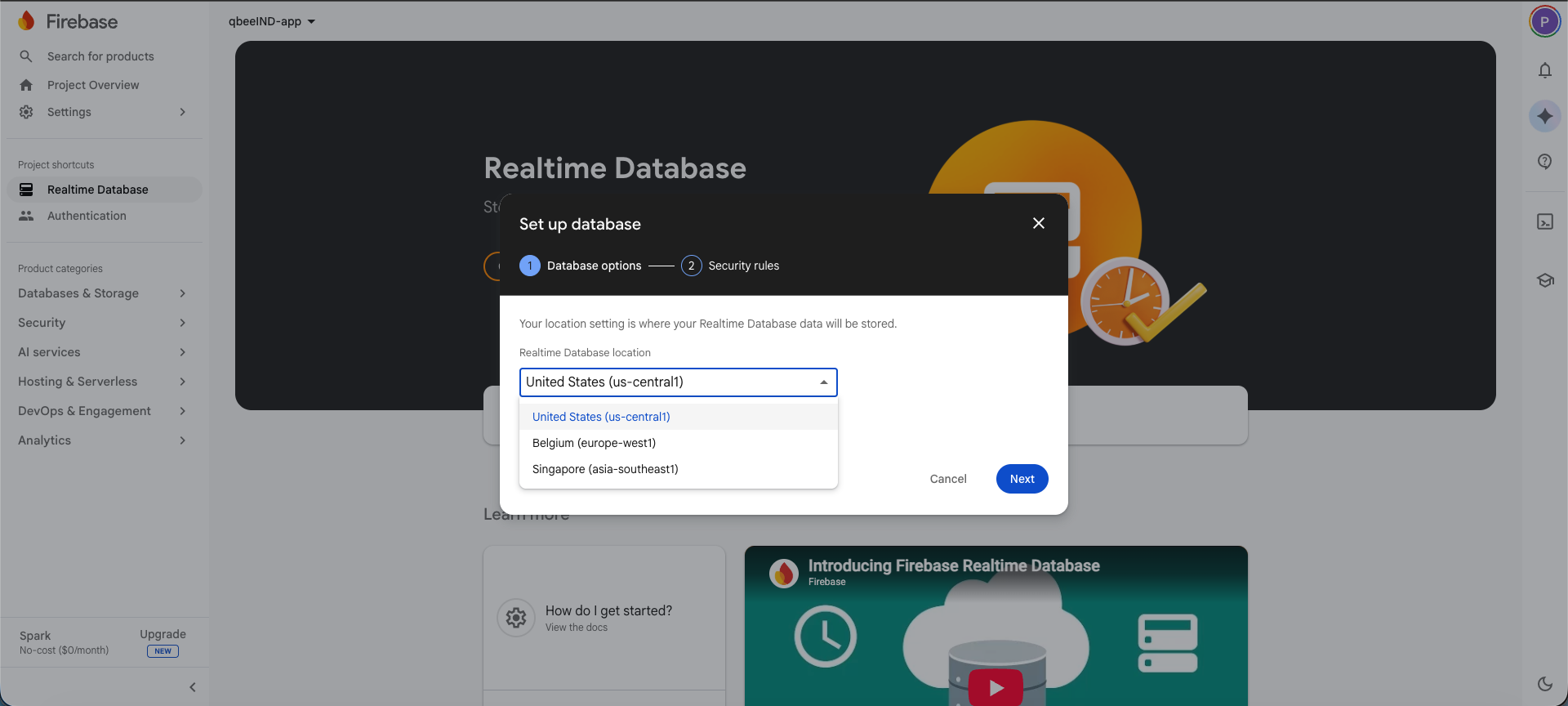The width and height of the screenshot is (1568, 706).
Task: Select Singapore (asia-southeast1) option
Action: 679,469
